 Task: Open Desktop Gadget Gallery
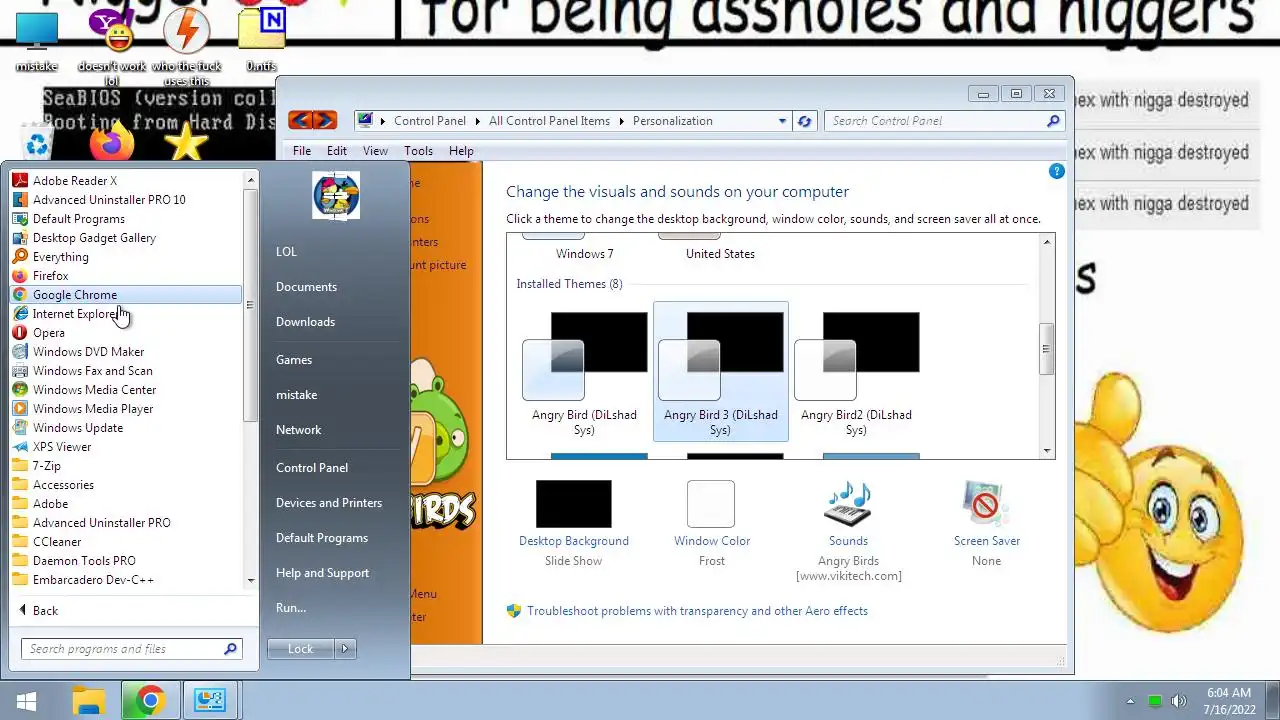94,238
